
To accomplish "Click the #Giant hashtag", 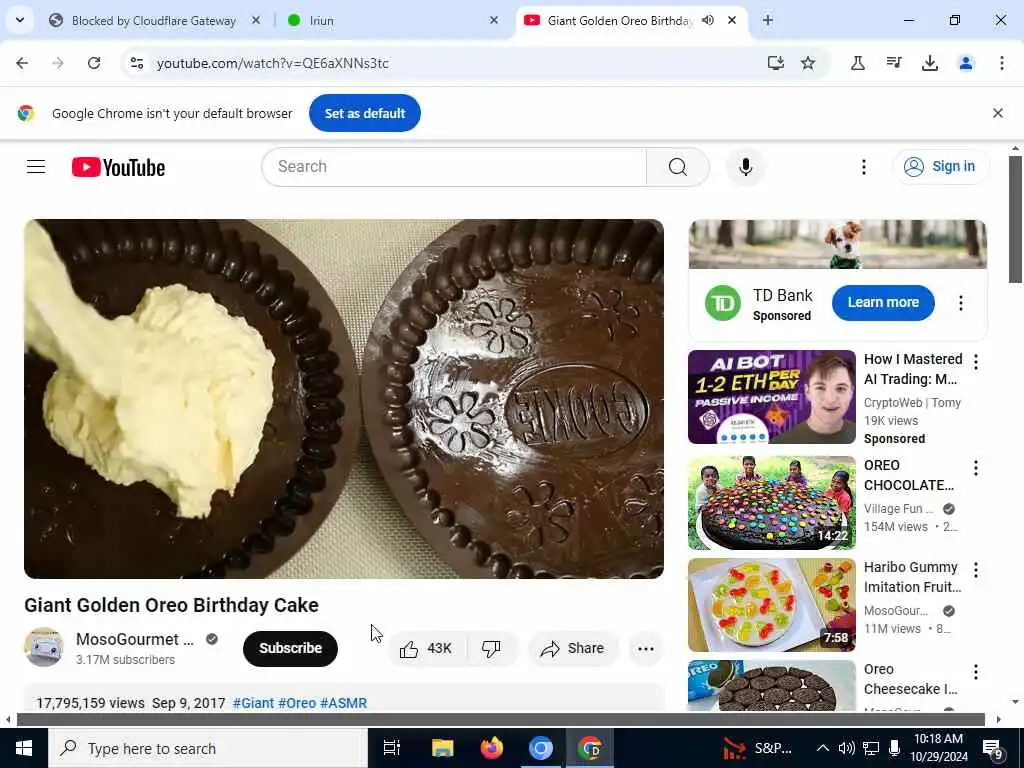I will tap(253, 703).
